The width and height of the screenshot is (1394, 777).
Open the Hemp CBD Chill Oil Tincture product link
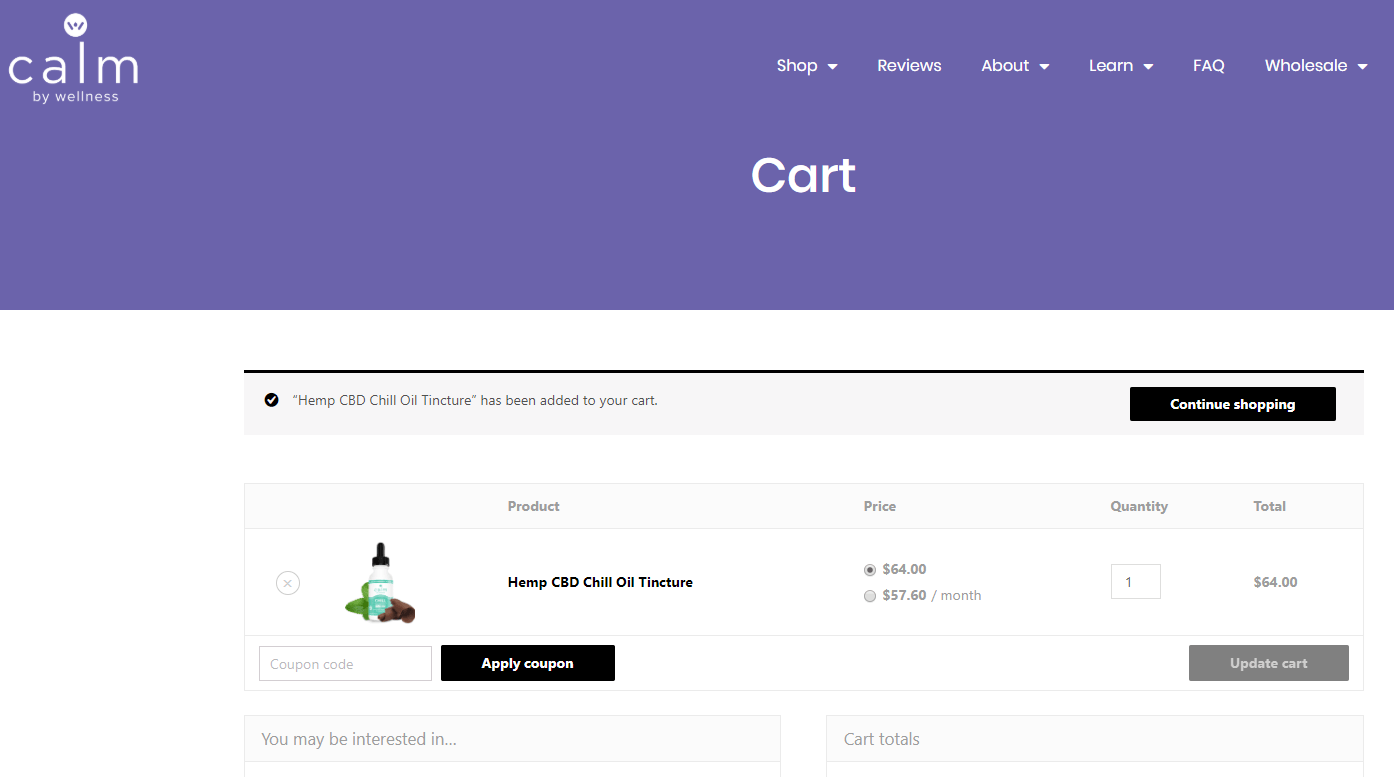pyautogui.click(x=600, y=582)
